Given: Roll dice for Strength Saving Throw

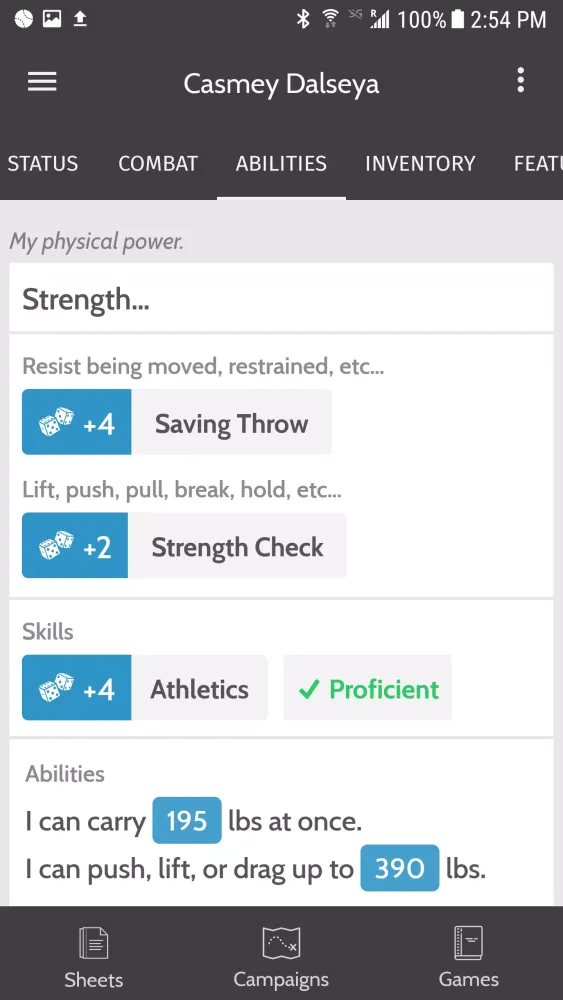Looking at the screenshot, I should tap(77, 422).
